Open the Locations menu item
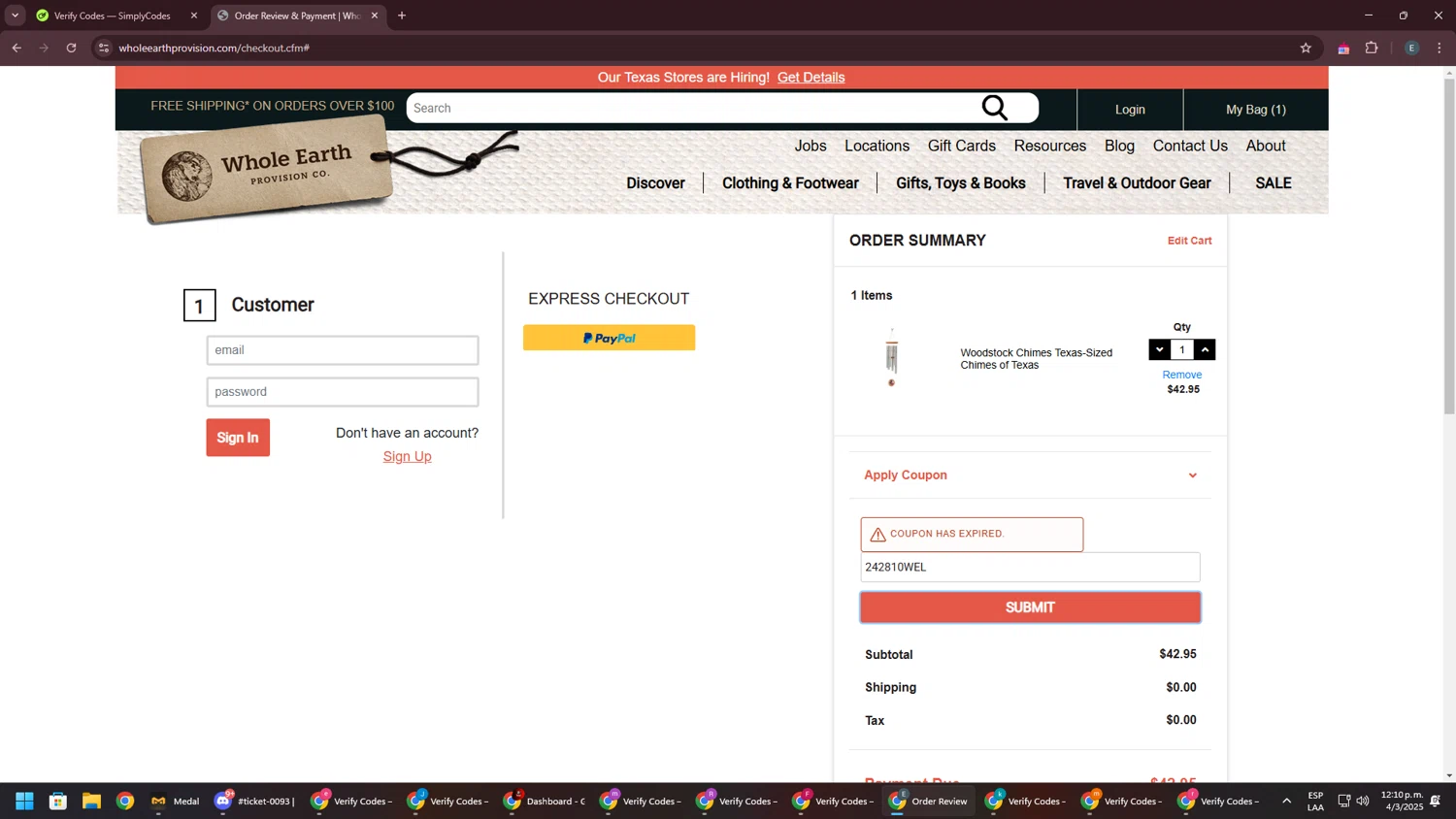The width and height of the screenshot is (1456, 819). (877, 146)
